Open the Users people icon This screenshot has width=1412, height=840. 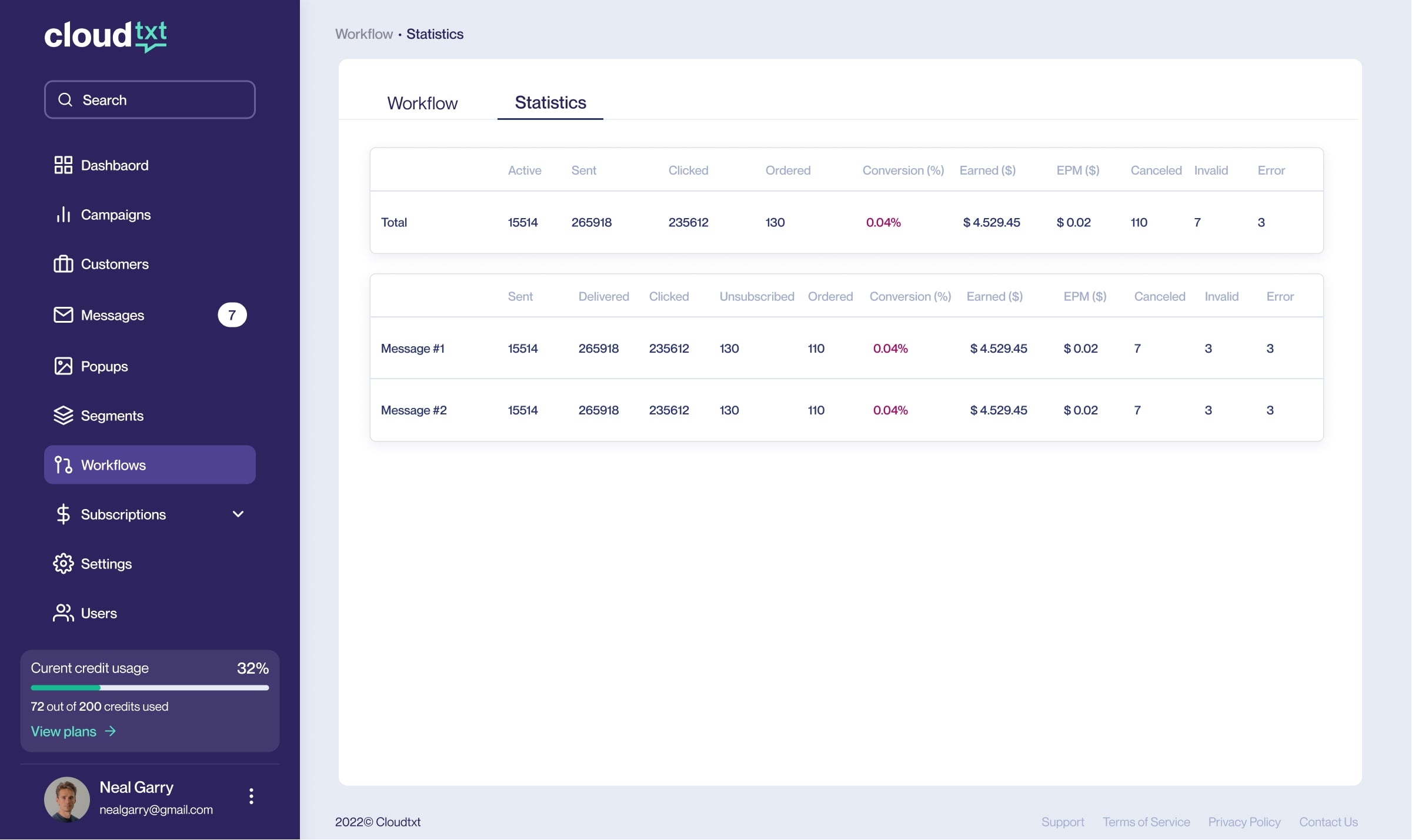(63, 613)
